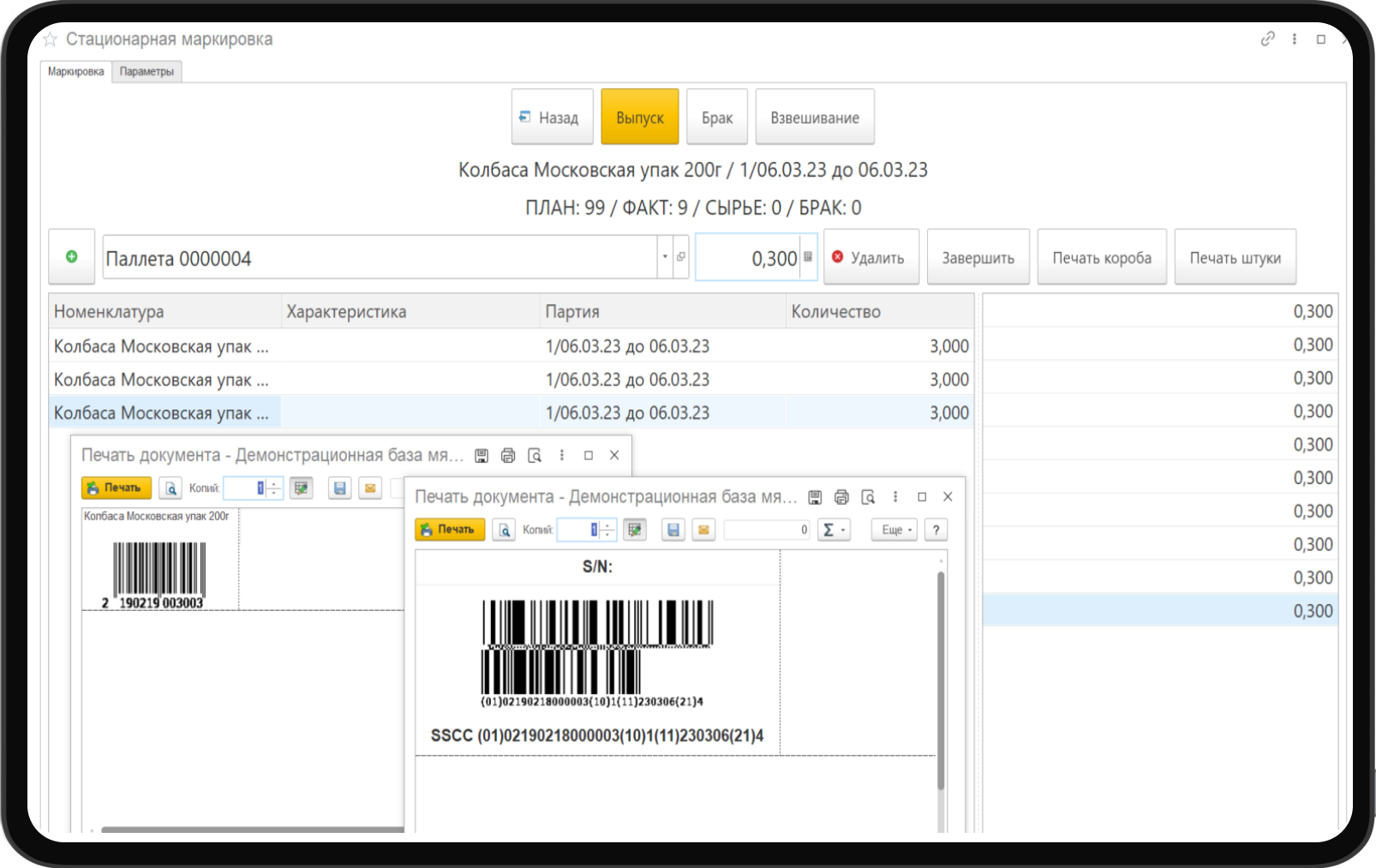
Task: Adjust copies spinner in the back print dialog
Action: 274,488
